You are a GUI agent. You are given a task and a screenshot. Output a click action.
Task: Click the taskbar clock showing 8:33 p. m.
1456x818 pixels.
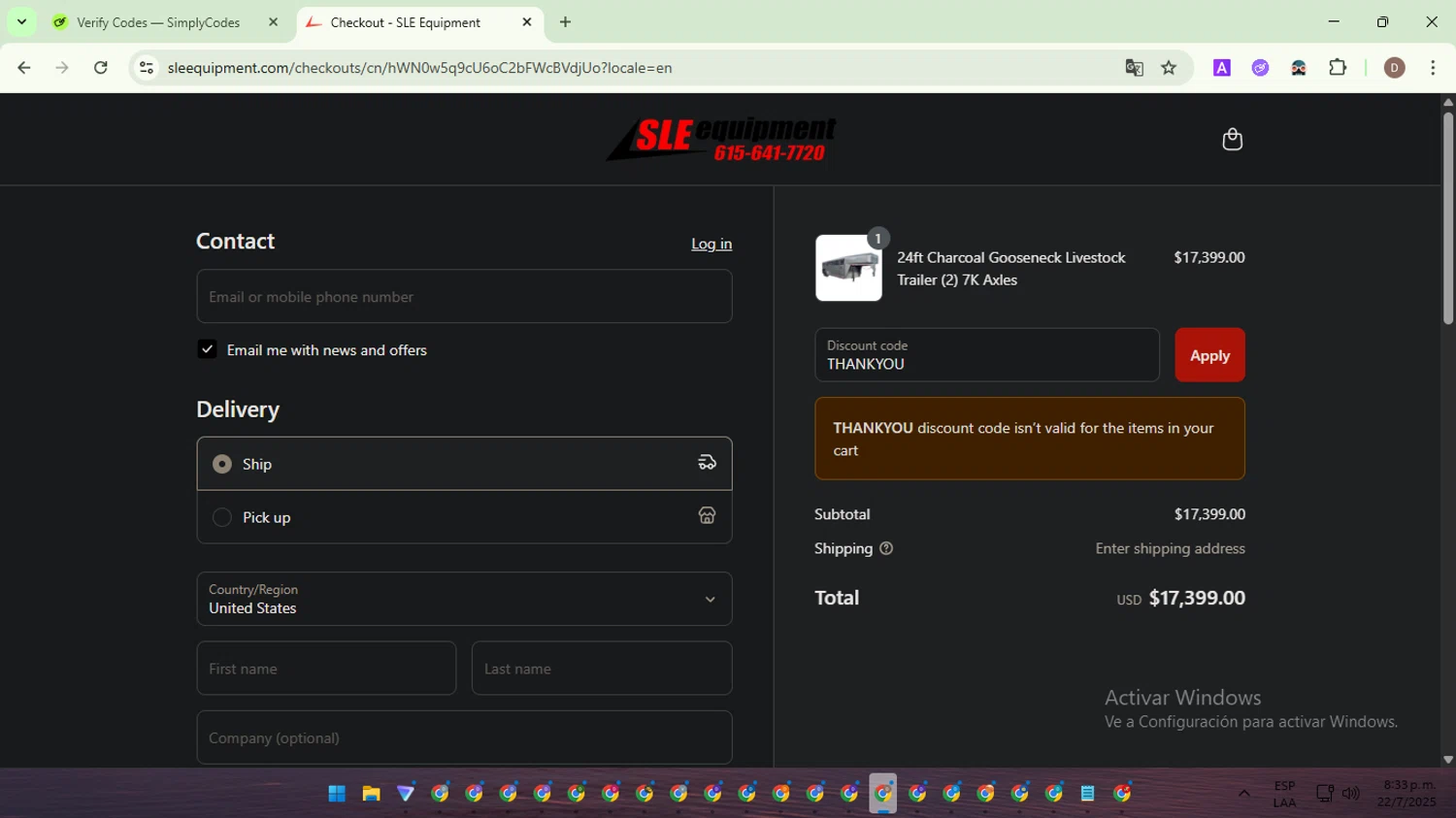pyautogui.click(x=1407, y=793)
